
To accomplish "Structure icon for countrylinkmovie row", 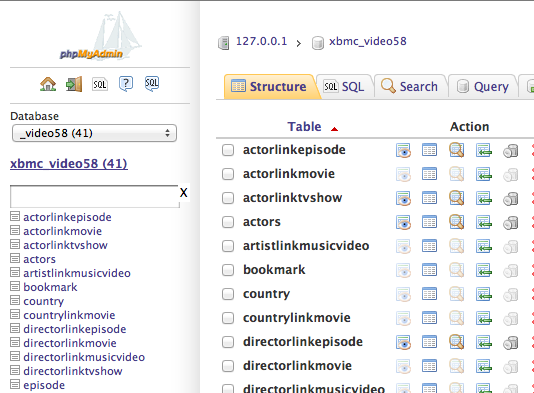I will [429, 318].
